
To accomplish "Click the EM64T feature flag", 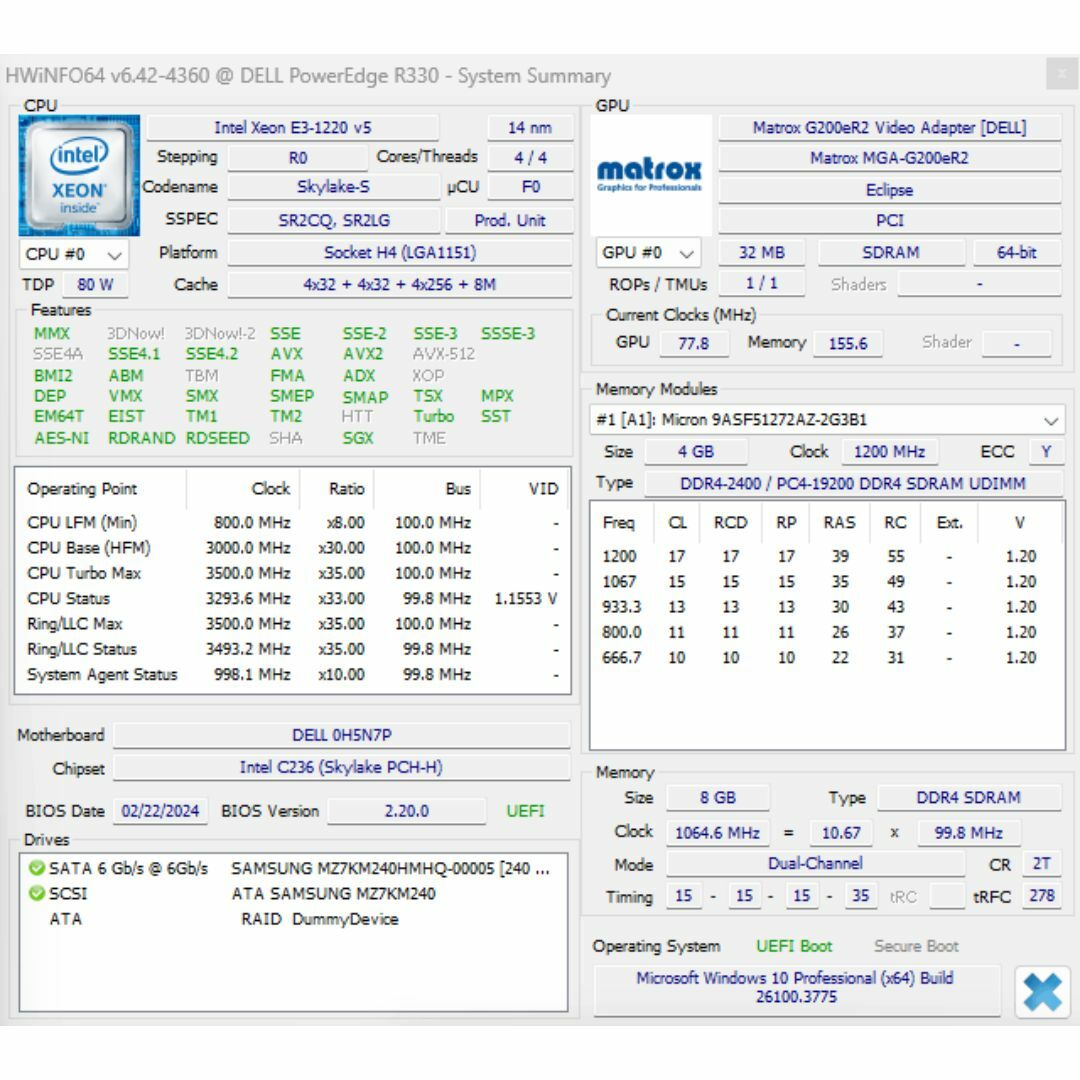I will pos(59,417).
